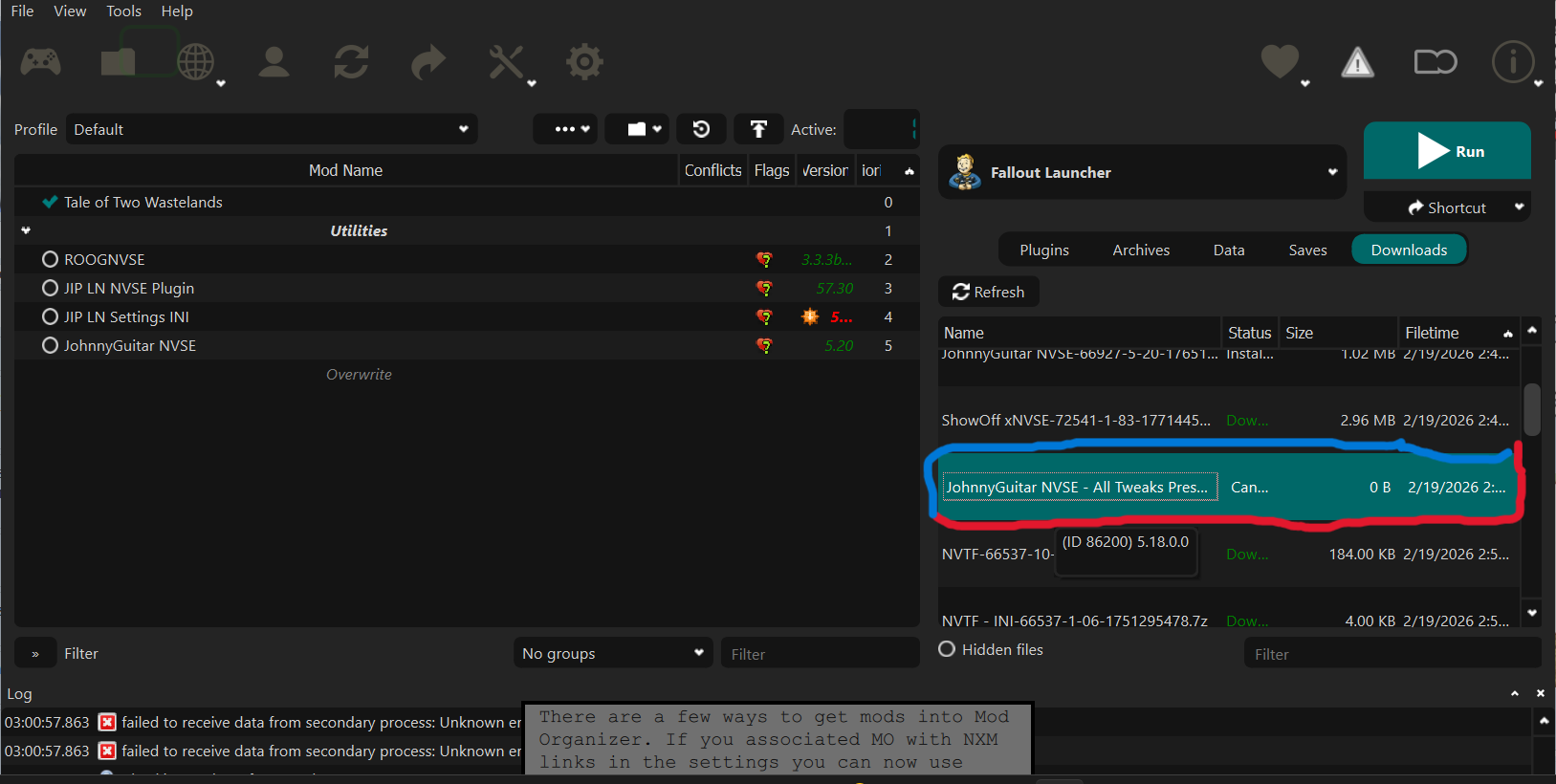Image resolution: width=1556 pixels, height=784 pixels.
Task: Open the Profile dropdown showing Default
Action: (x=272, y=129)
